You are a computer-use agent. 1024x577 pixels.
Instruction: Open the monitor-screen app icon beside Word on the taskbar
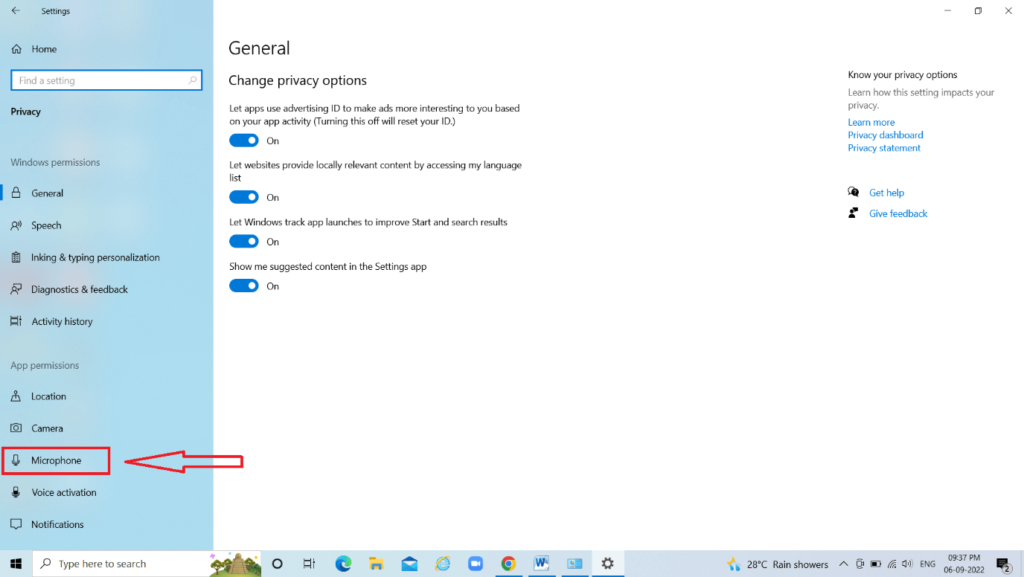point(575,563)
